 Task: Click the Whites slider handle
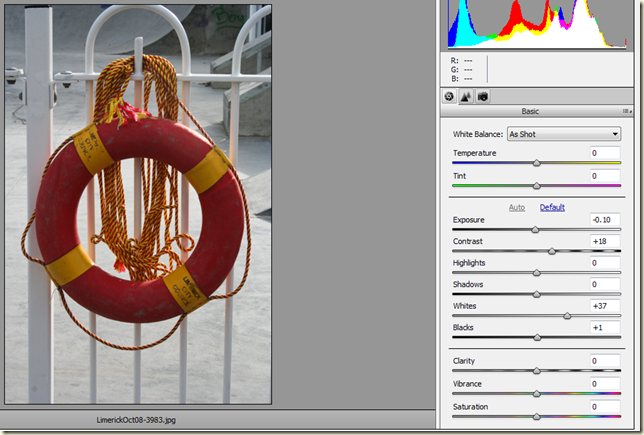[x=568, y=316]
